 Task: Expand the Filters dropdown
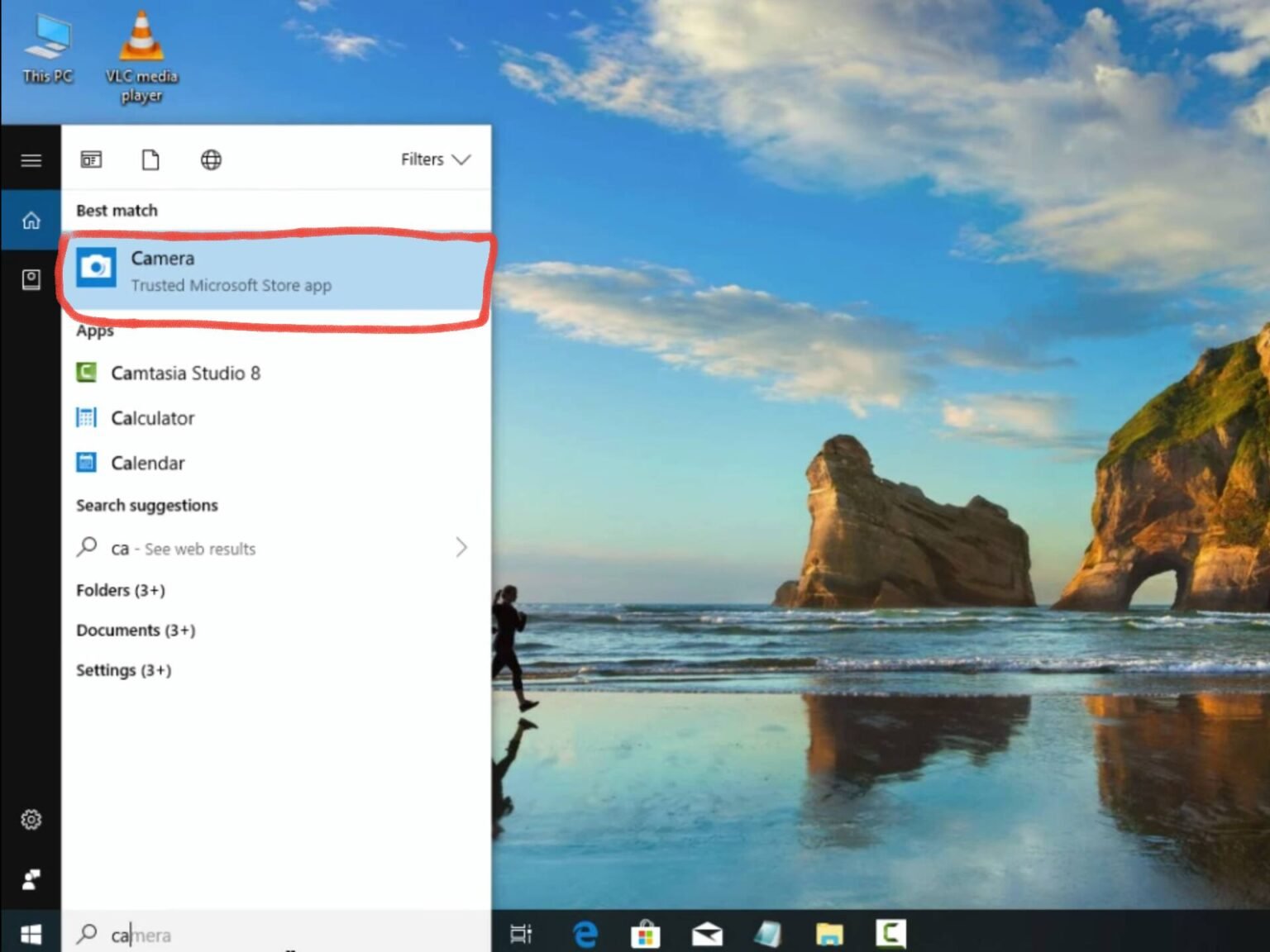tap(436, 159)
